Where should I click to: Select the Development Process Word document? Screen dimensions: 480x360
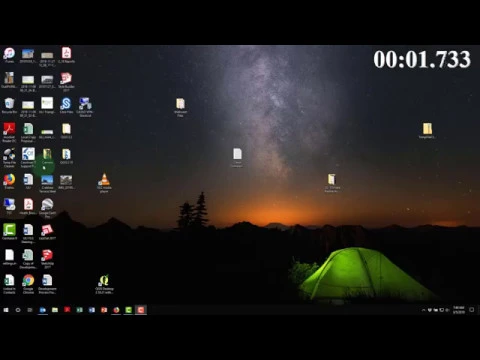(x=47, y=284)
